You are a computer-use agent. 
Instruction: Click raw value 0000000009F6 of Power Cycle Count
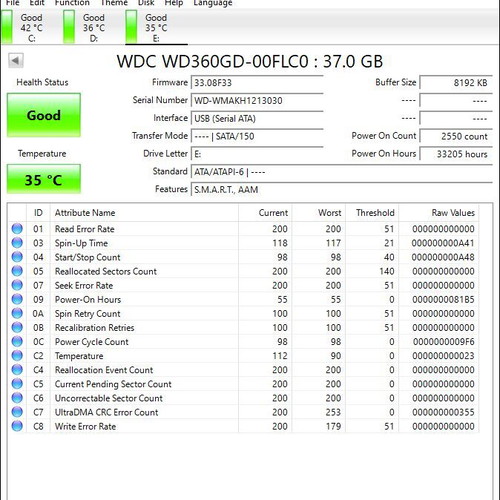tap(443, 342)
